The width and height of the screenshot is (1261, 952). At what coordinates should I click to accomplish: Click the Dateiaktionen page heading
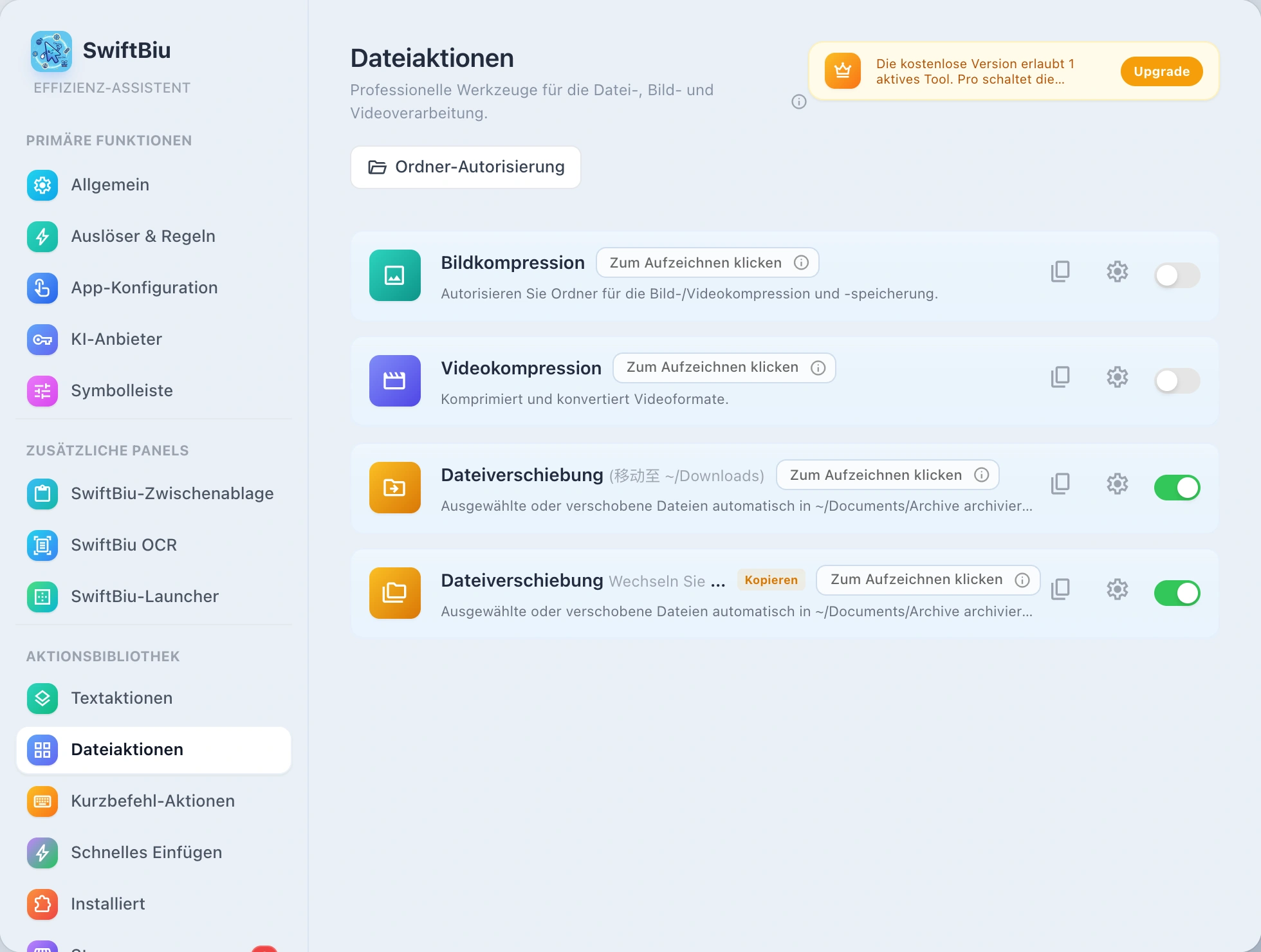[432, 59]
